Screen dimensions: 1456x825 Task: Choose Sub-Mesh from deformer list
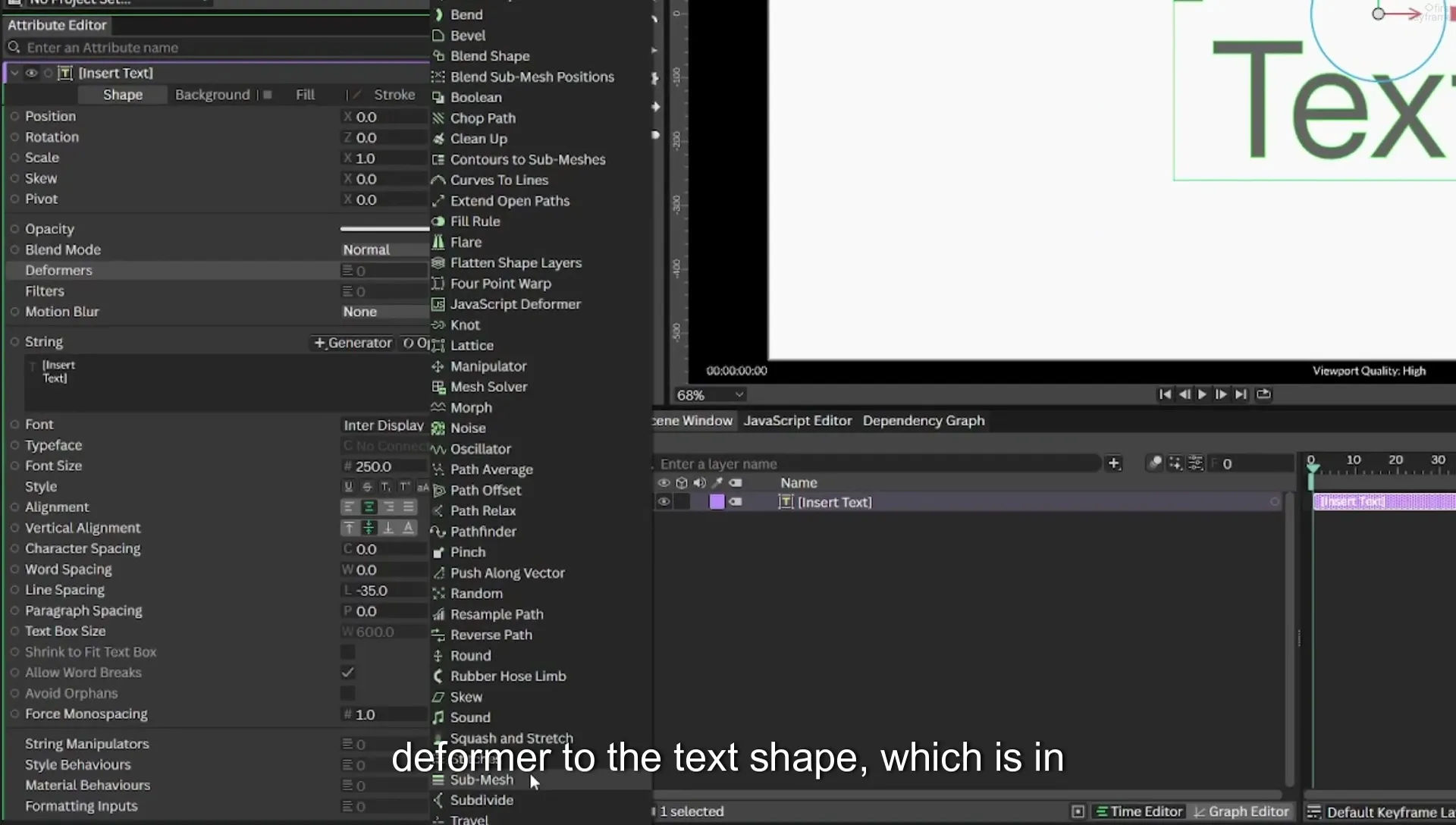(541, 780)
